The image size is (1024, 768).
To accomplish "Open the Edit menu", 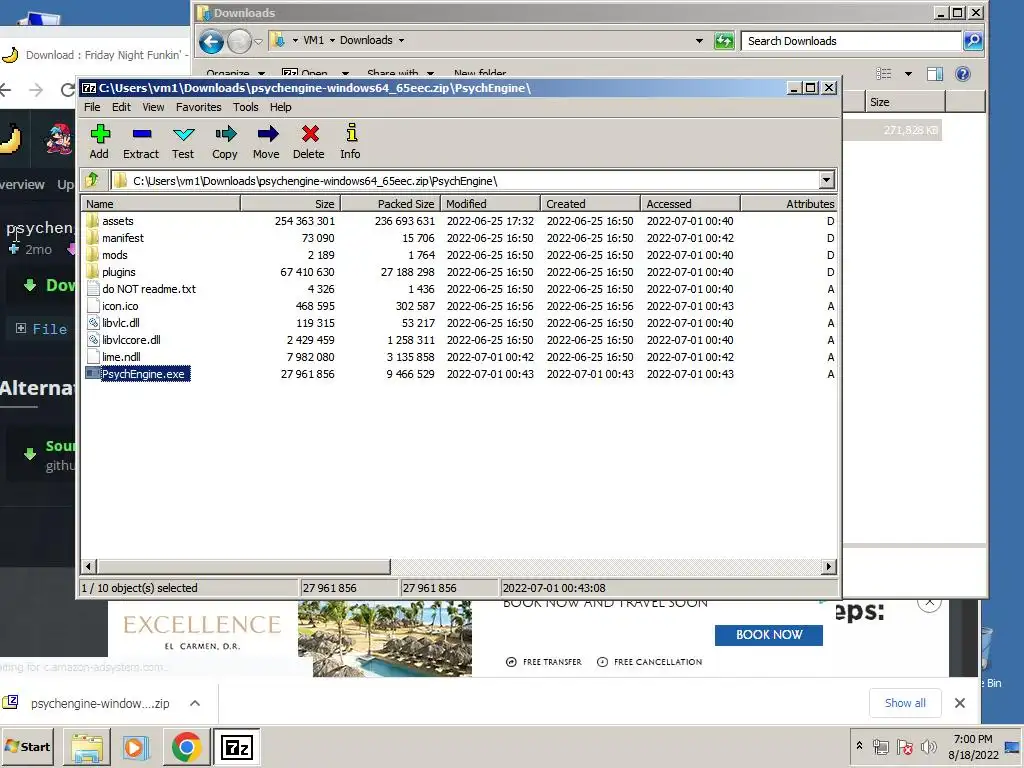I will click(x=121, y=107).
